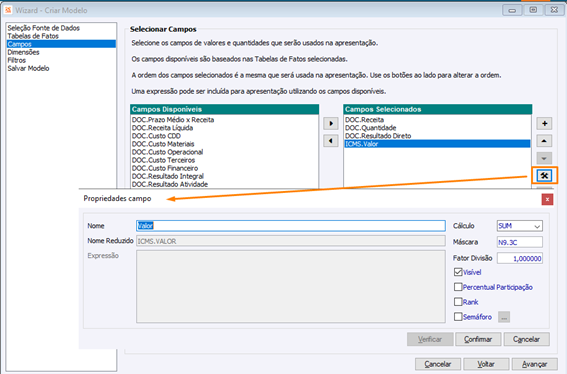Click the Expressão text area
Viewport: 567px width, 374px height.
click(291, 286)
